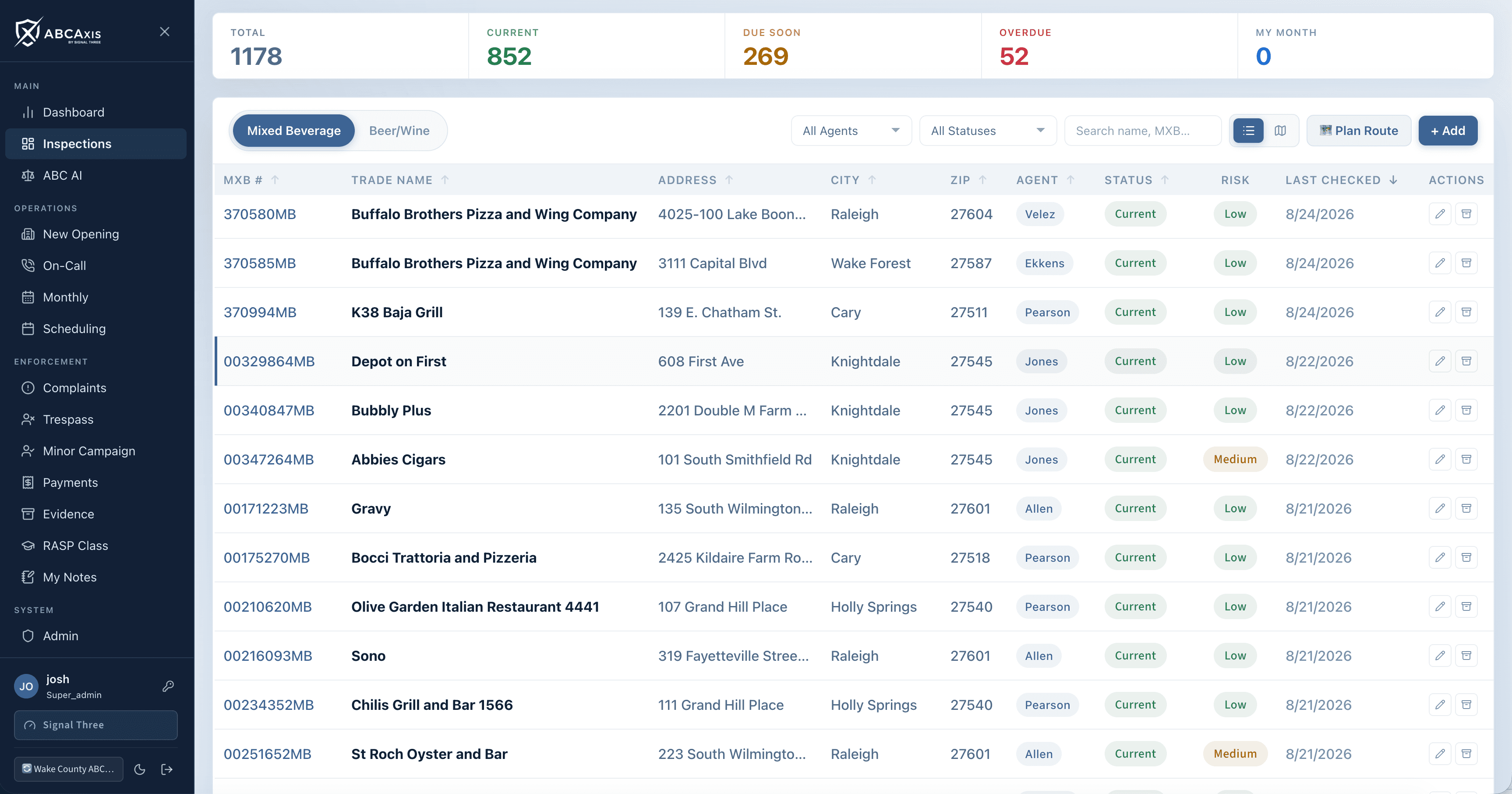Click the Payments receipt icon
Image resolution: width=1512 pixels, height=794 pixels.
coord(28,483)
